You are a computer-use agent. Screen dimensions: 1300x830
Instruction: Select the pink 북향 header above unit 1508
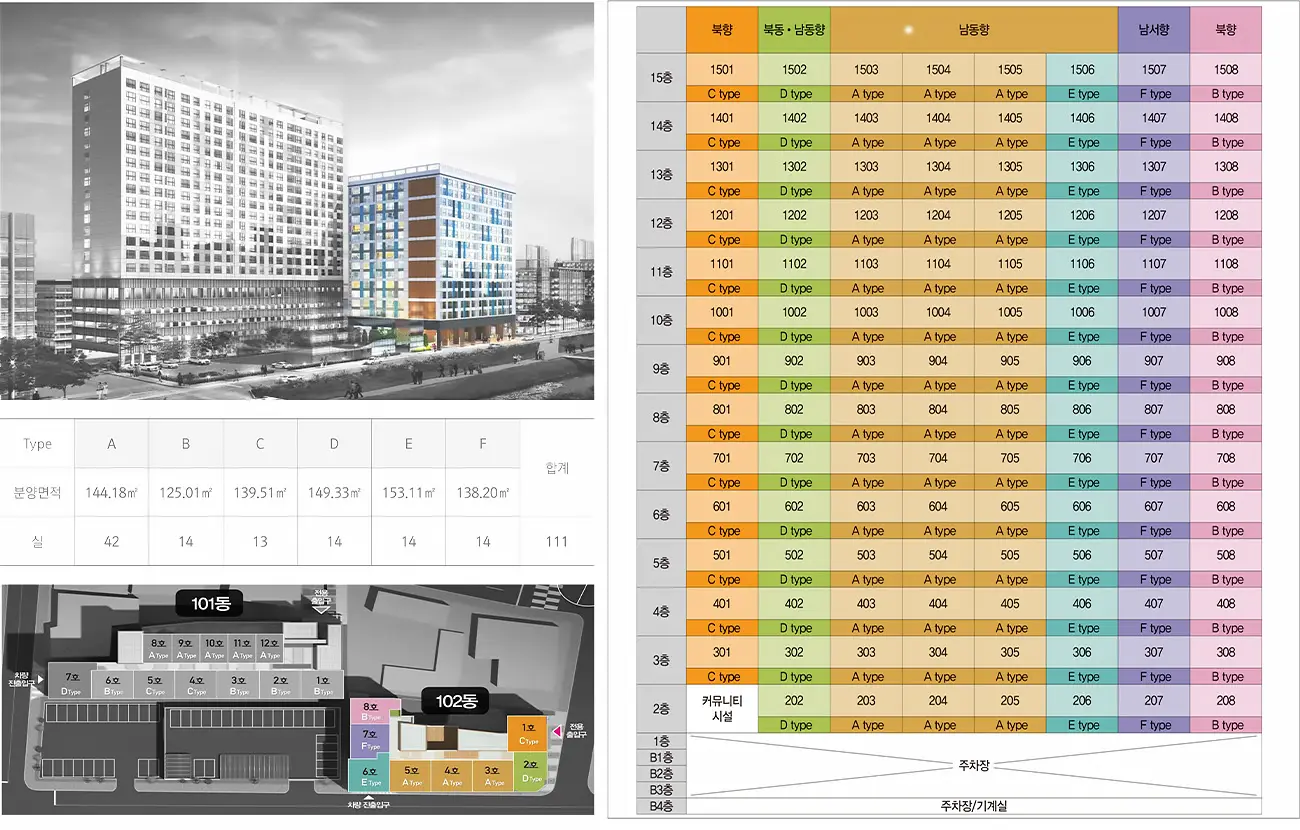pos(1226,30)
